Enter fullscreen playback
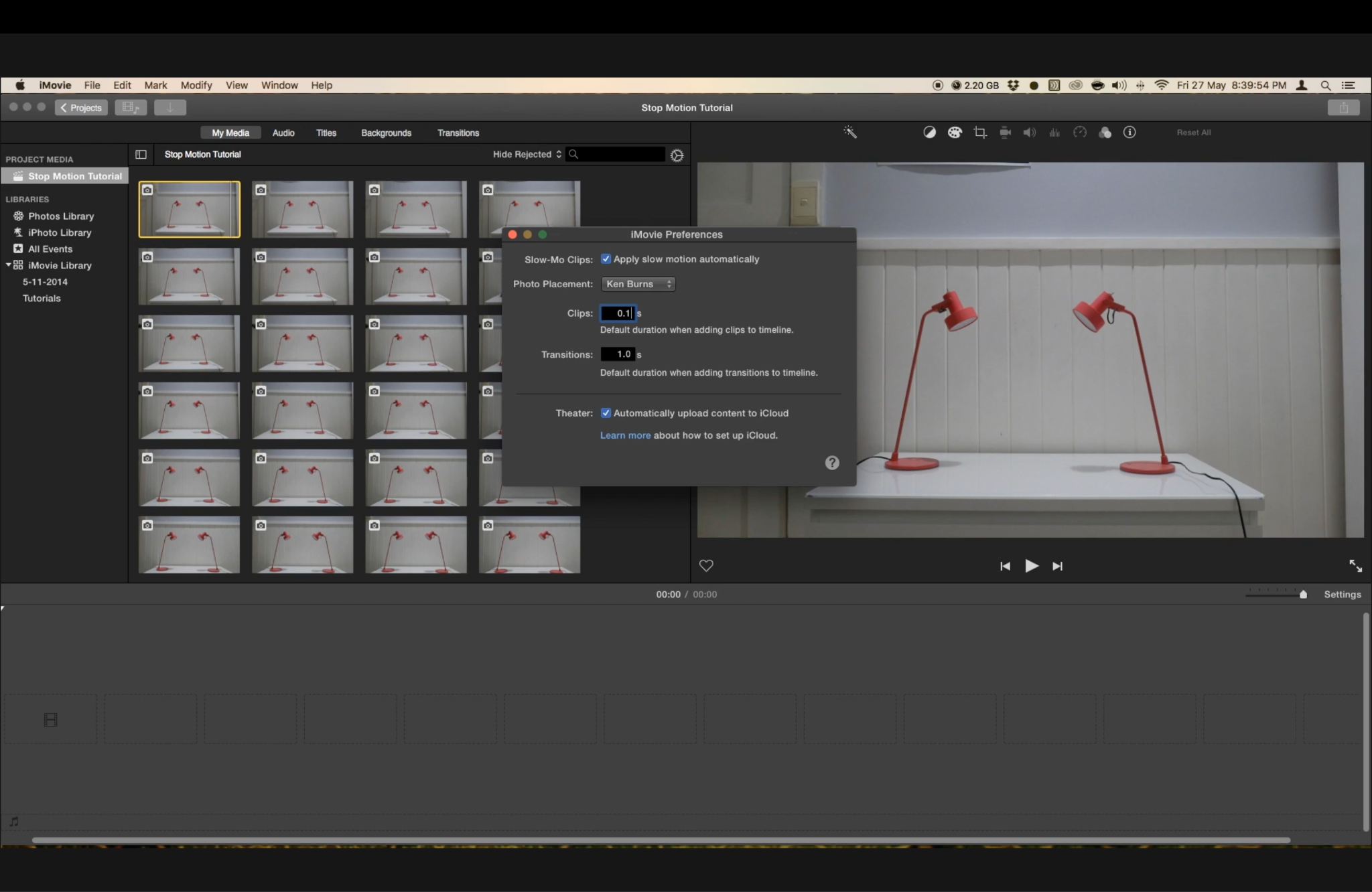This screenshot has height=892, width=1372. [x=1355, y=566]
